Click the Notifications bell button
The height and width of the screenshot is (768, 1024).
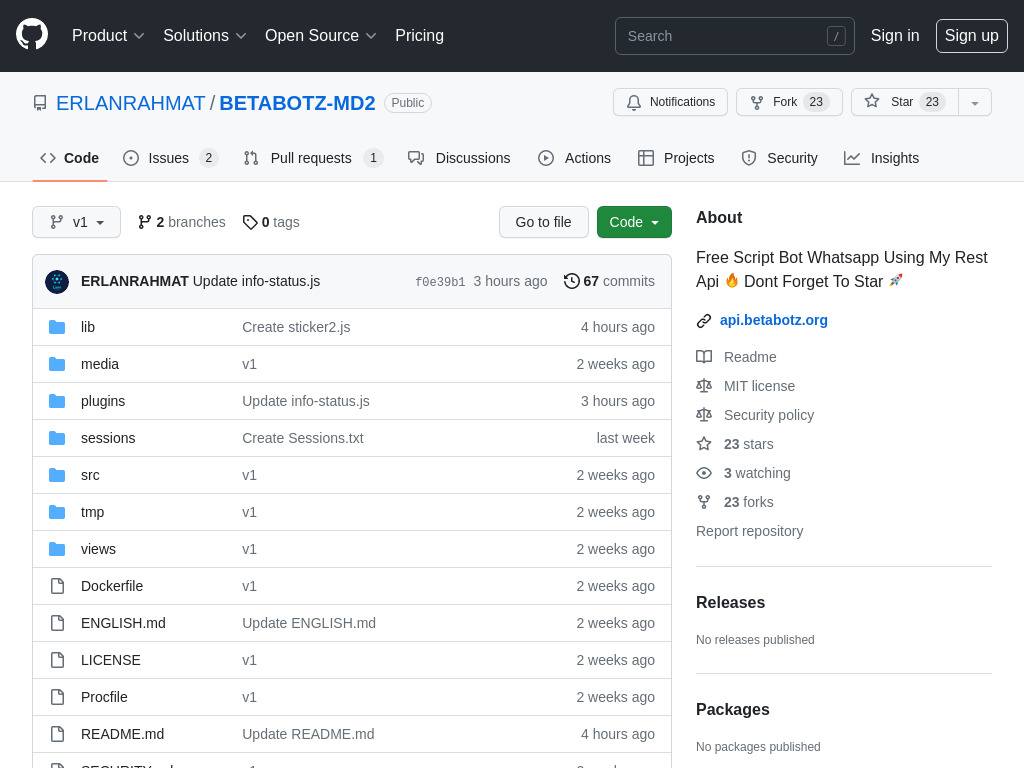click(x=670, y=102)
